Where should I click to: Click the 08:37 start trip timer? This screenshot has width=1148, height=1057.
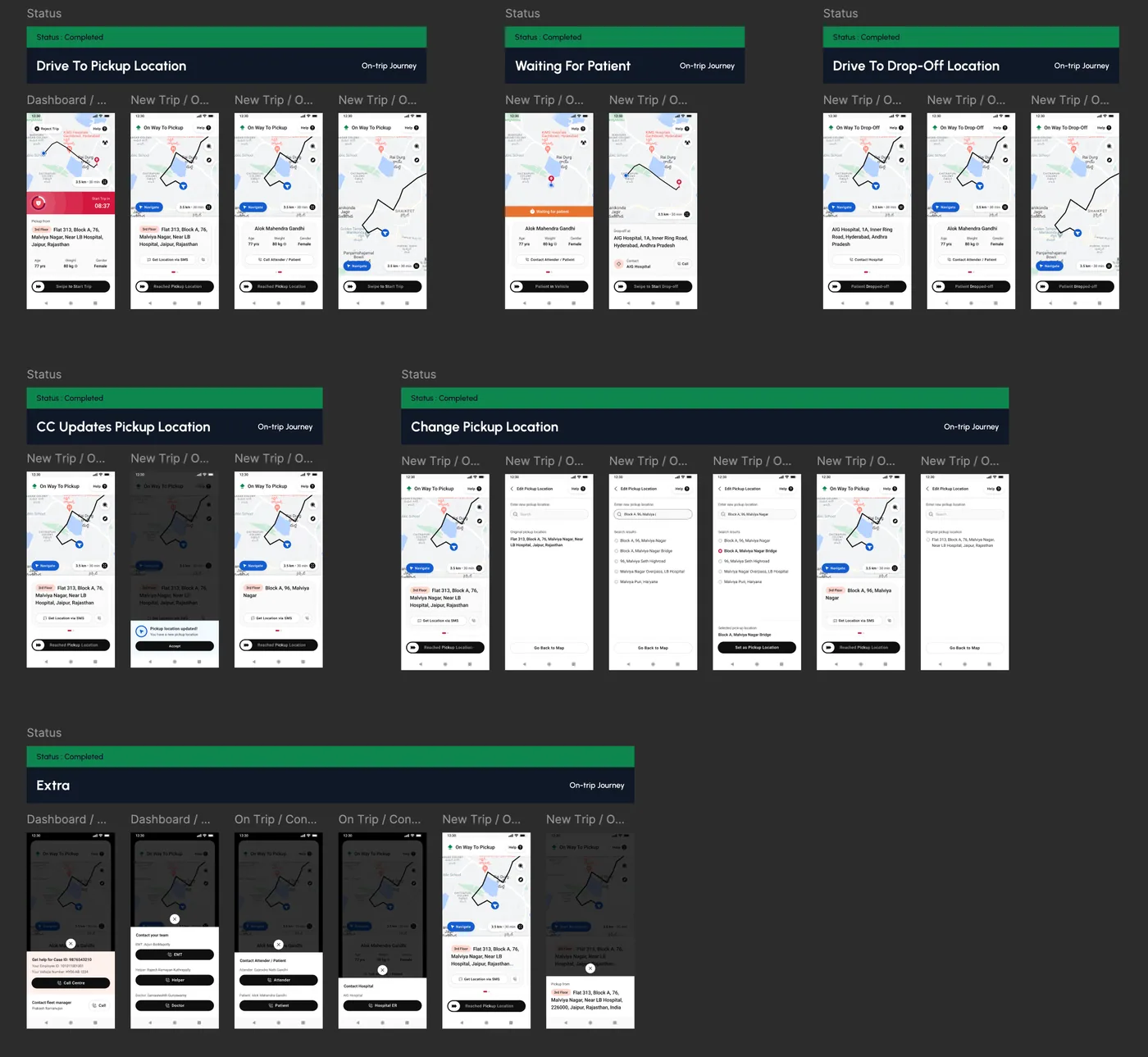pos(102,206)
